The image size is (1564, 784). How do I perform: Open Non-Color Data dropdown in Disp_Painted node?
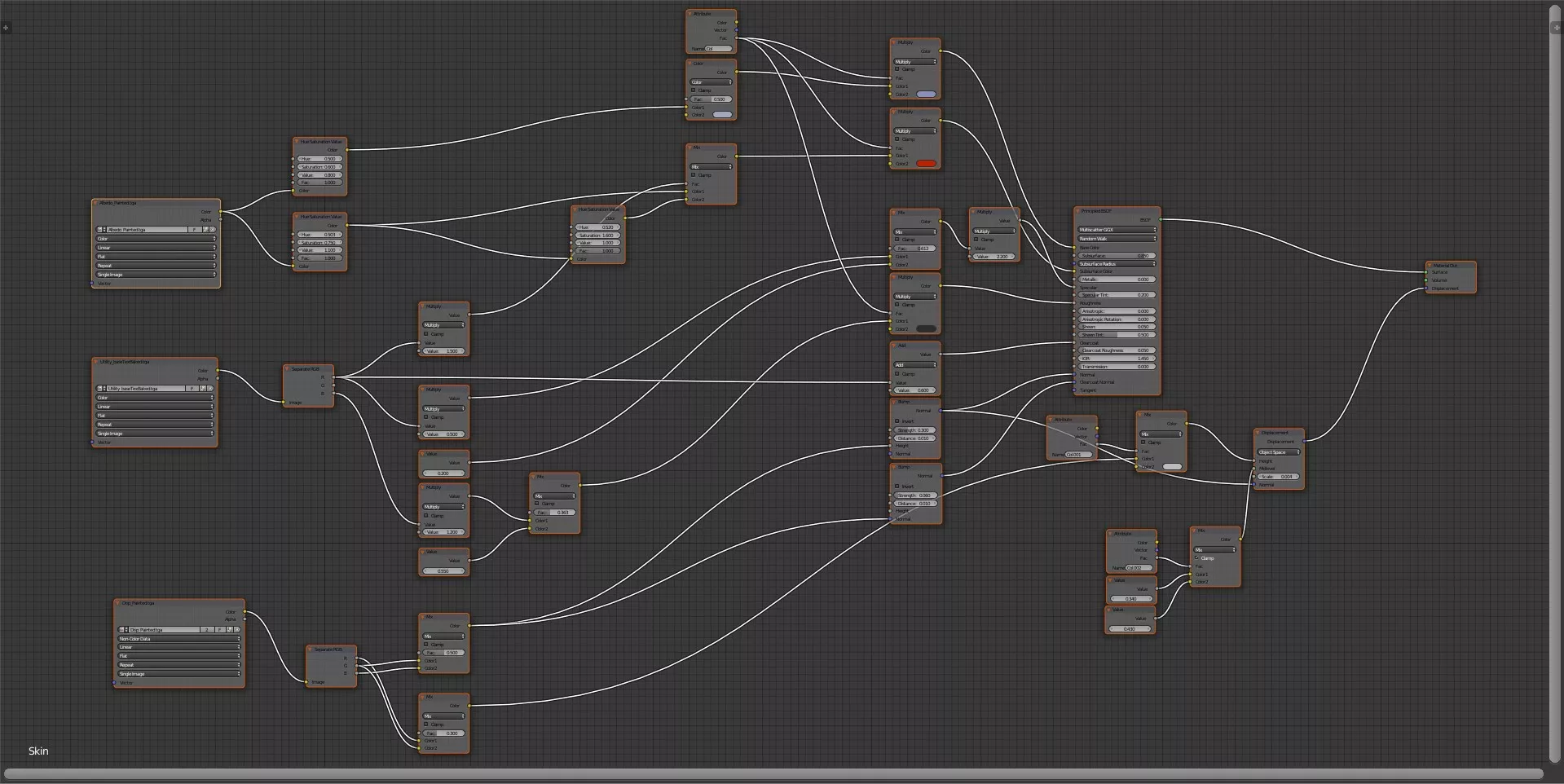tap(178, 639)
